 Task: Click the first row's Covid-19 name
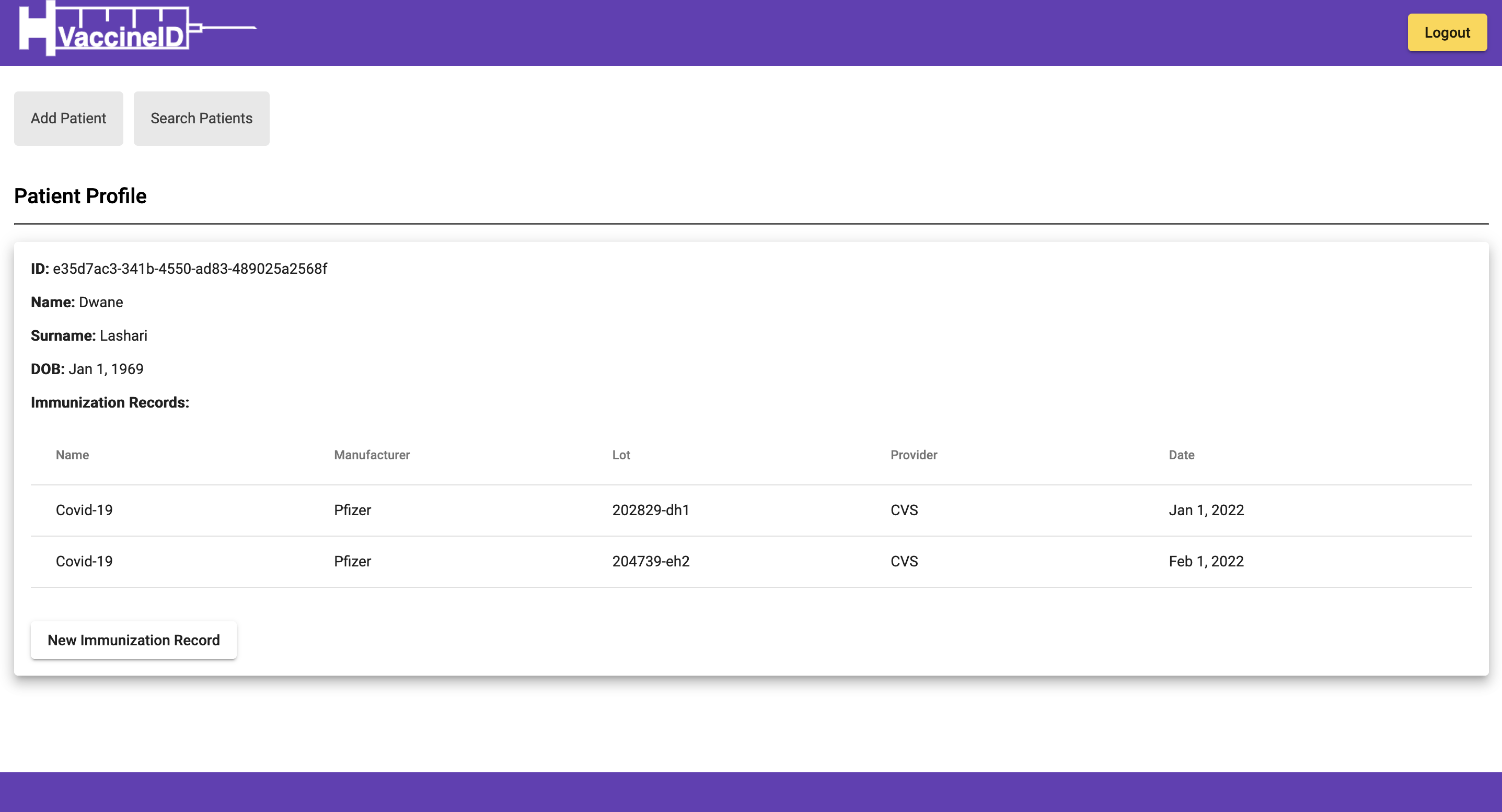pyautogui.click(x=84, y=510)
